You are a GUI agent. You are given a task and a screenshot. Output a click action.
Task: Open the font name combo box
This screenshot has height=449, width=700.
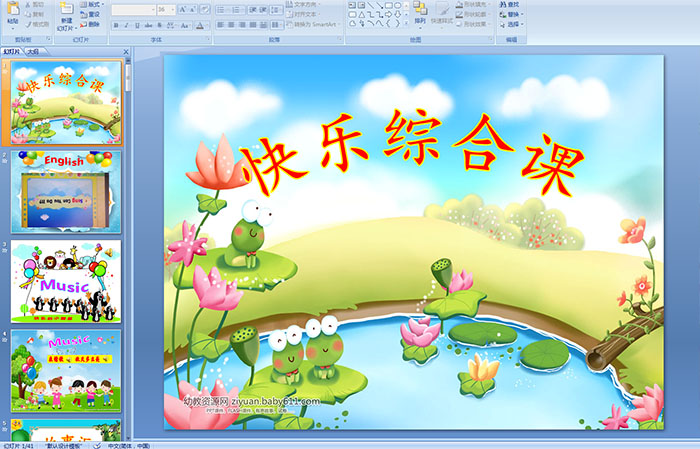pyautogui.click(x=133, y=9)
